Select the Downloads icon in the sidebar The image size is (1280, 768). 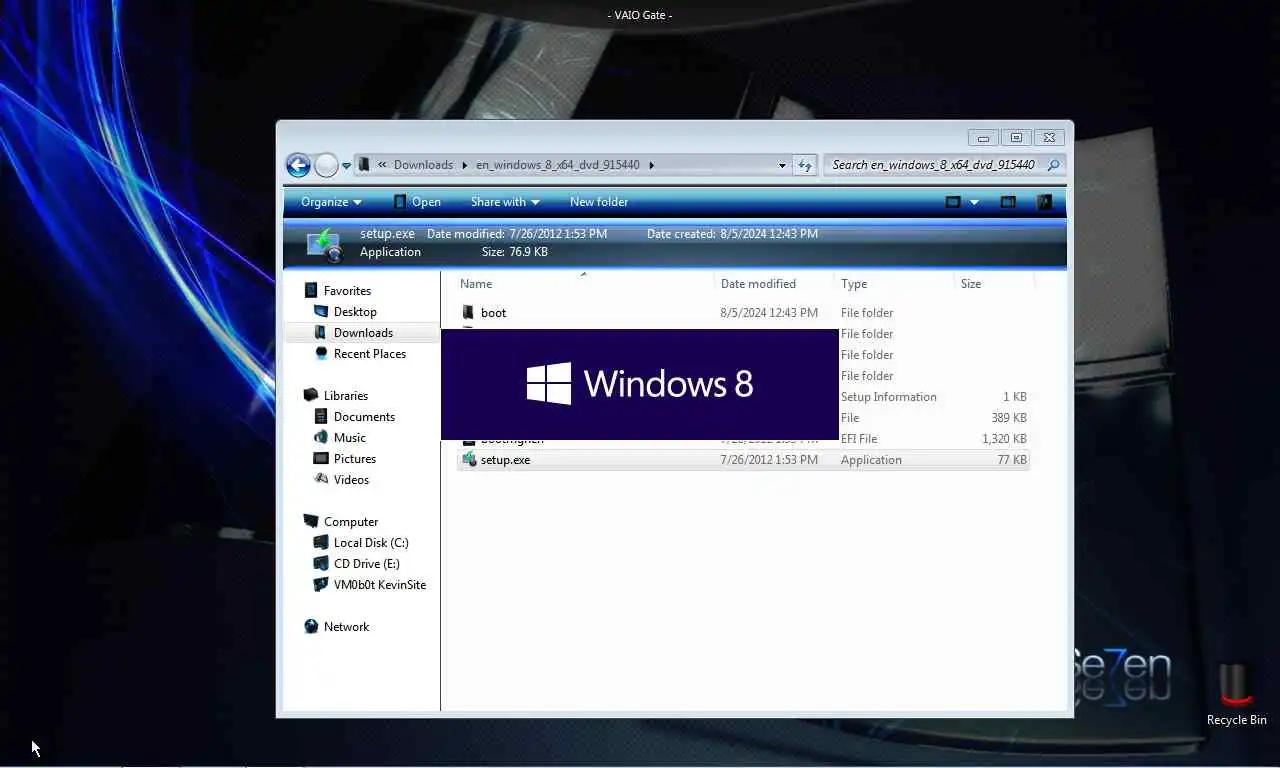pos(321,332)
